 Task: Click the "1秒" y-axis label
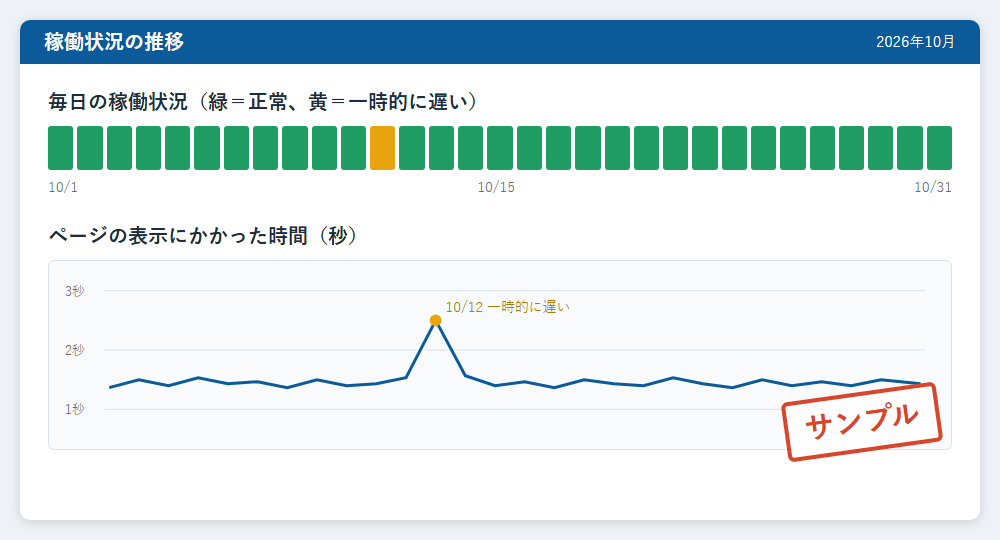click(x=74, y=409)
